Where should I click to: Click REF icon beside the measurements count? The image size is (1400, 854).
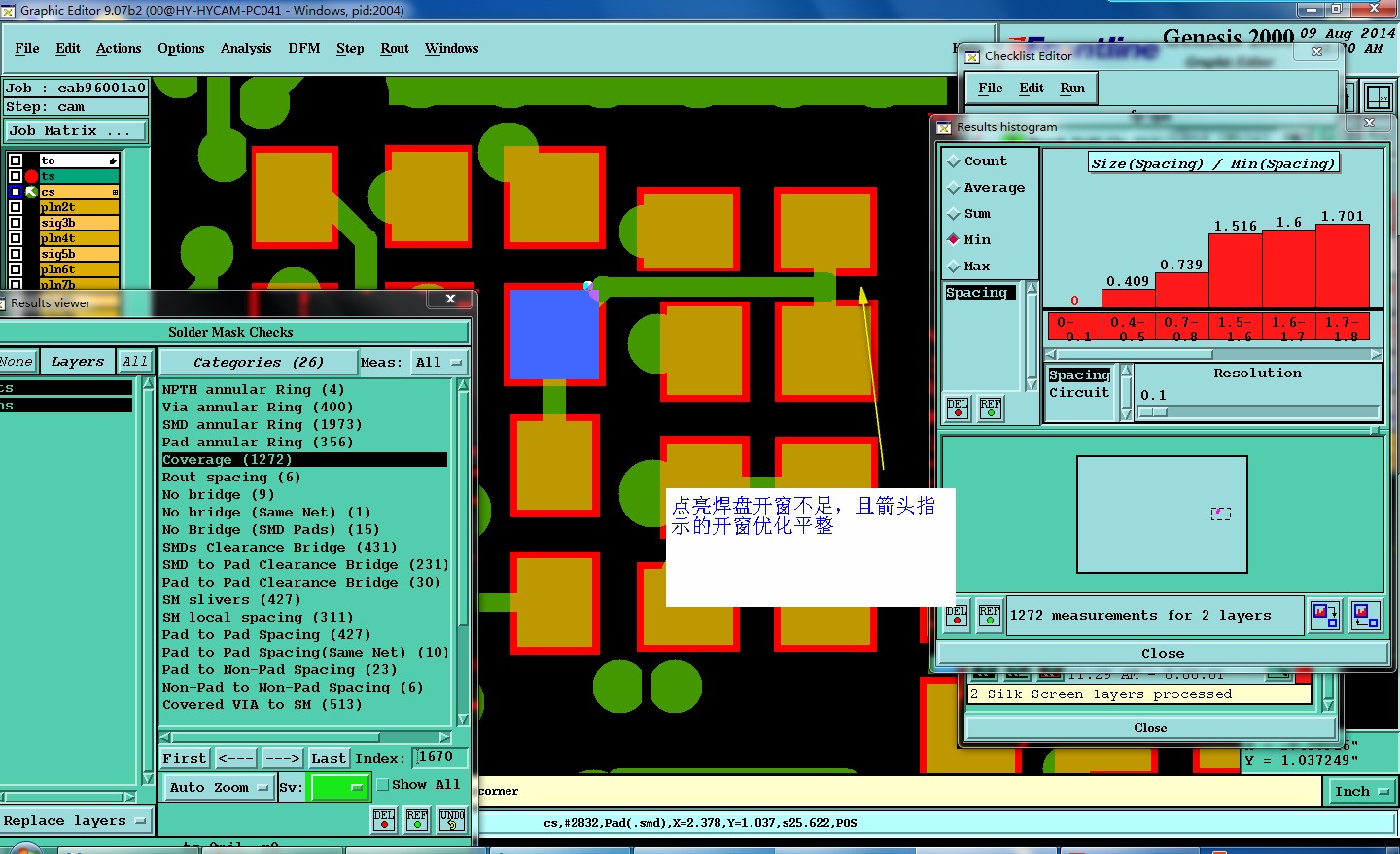pyautogui.click(x=990, y=616)
